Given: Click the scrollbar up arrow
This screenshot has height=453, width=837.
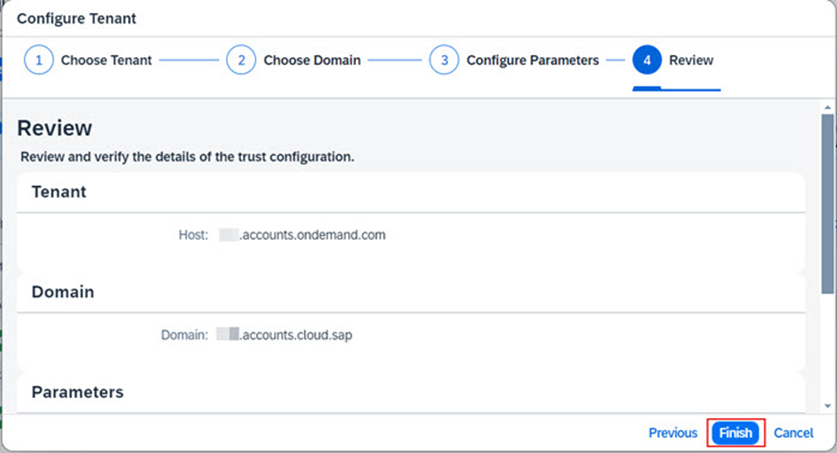Looking at the screenshot, I should point(827,107).
